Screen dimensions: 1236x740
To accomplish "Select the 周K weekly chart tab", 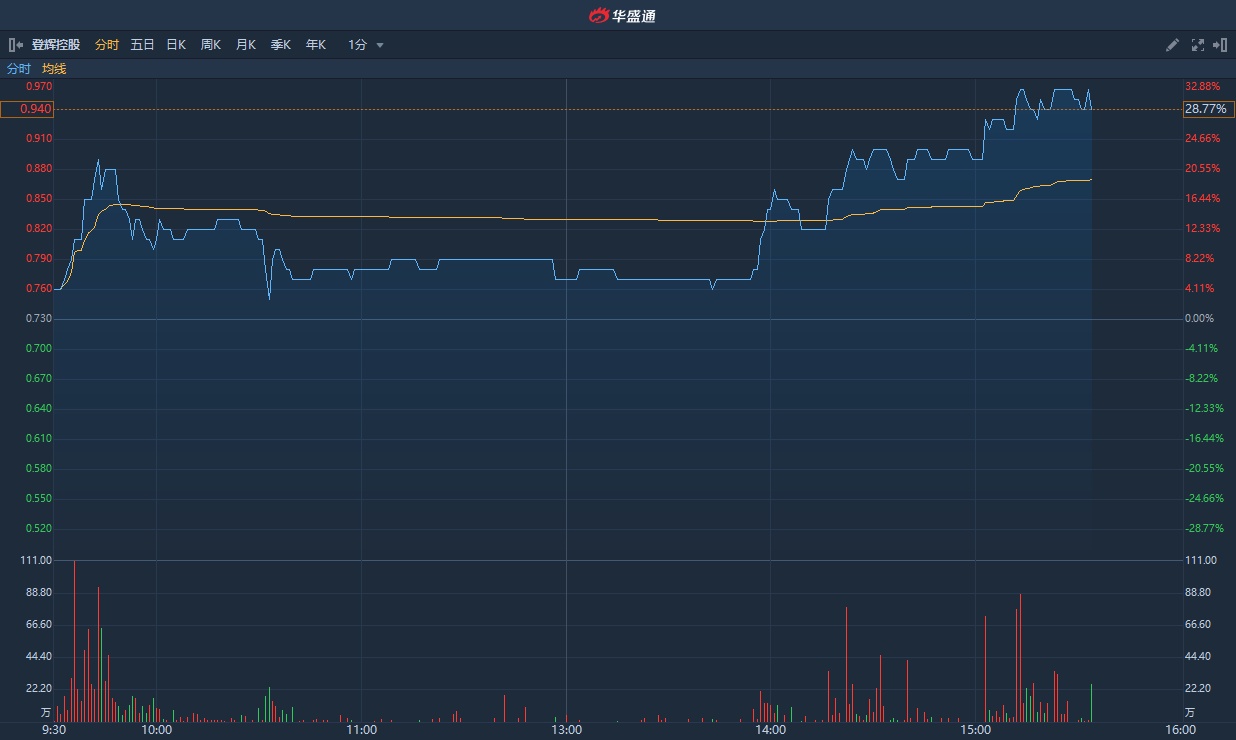I will click(210, 45).
